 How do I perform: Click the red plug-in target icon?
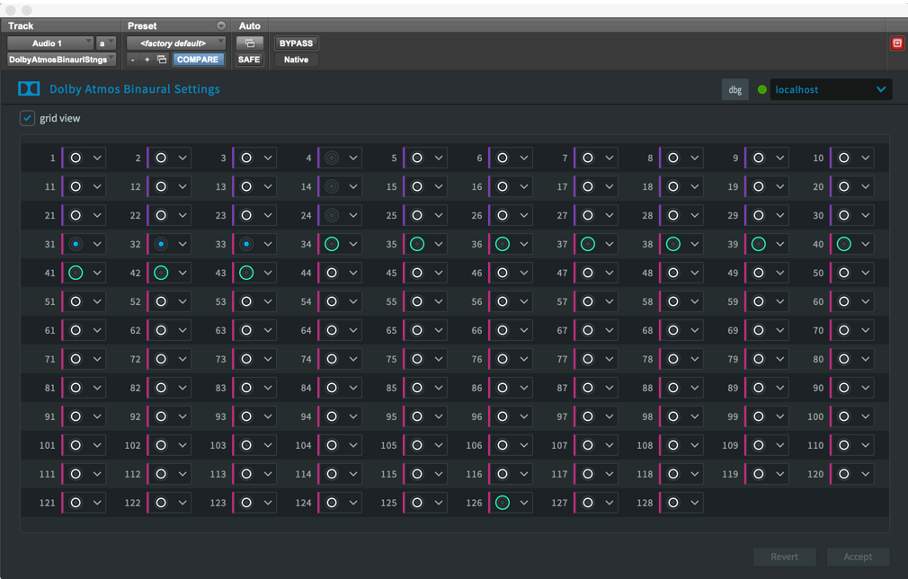(896, 43)
